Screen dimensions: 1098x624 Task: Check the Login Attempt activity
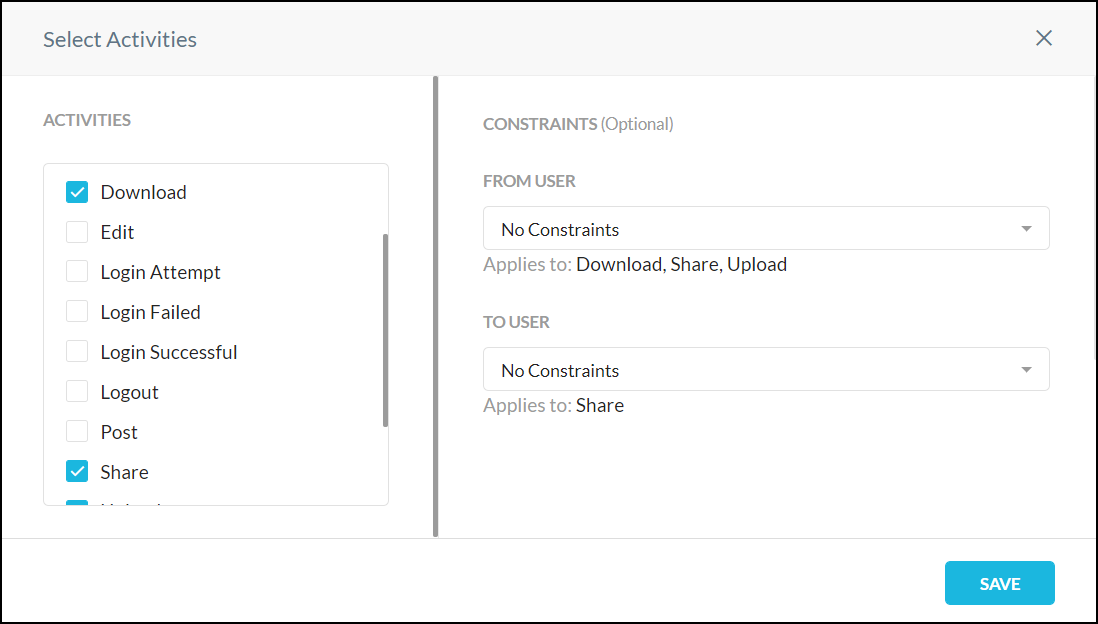[77, 271]
